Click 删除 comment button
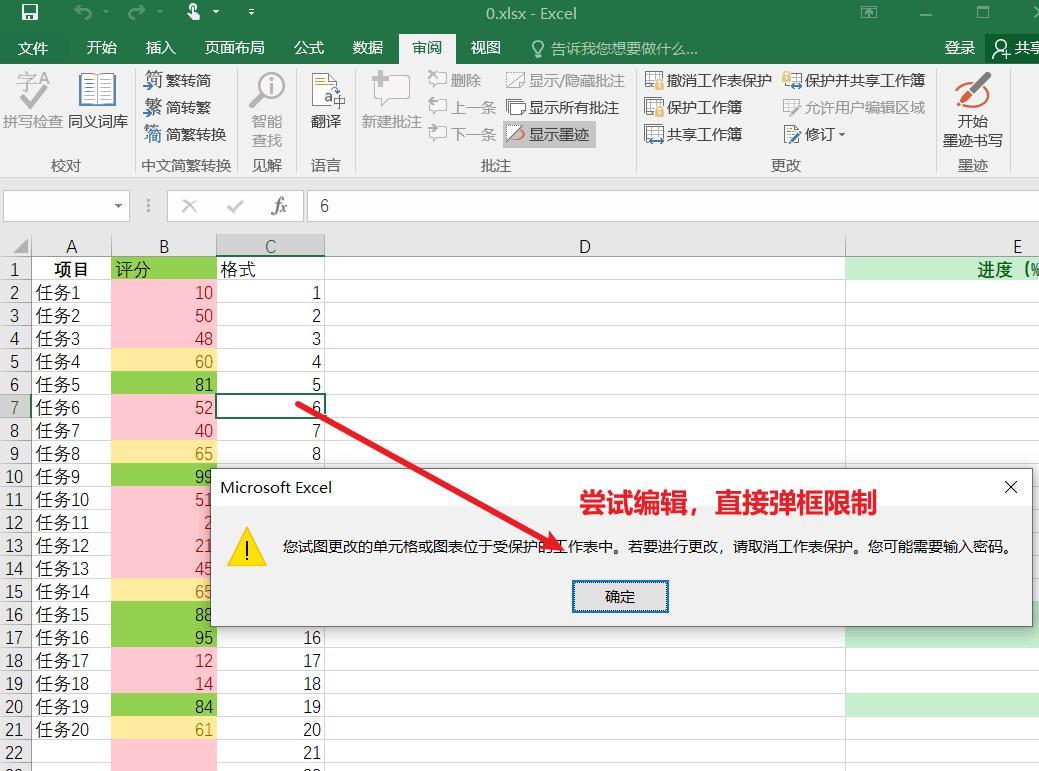 [x=455, y=80]
